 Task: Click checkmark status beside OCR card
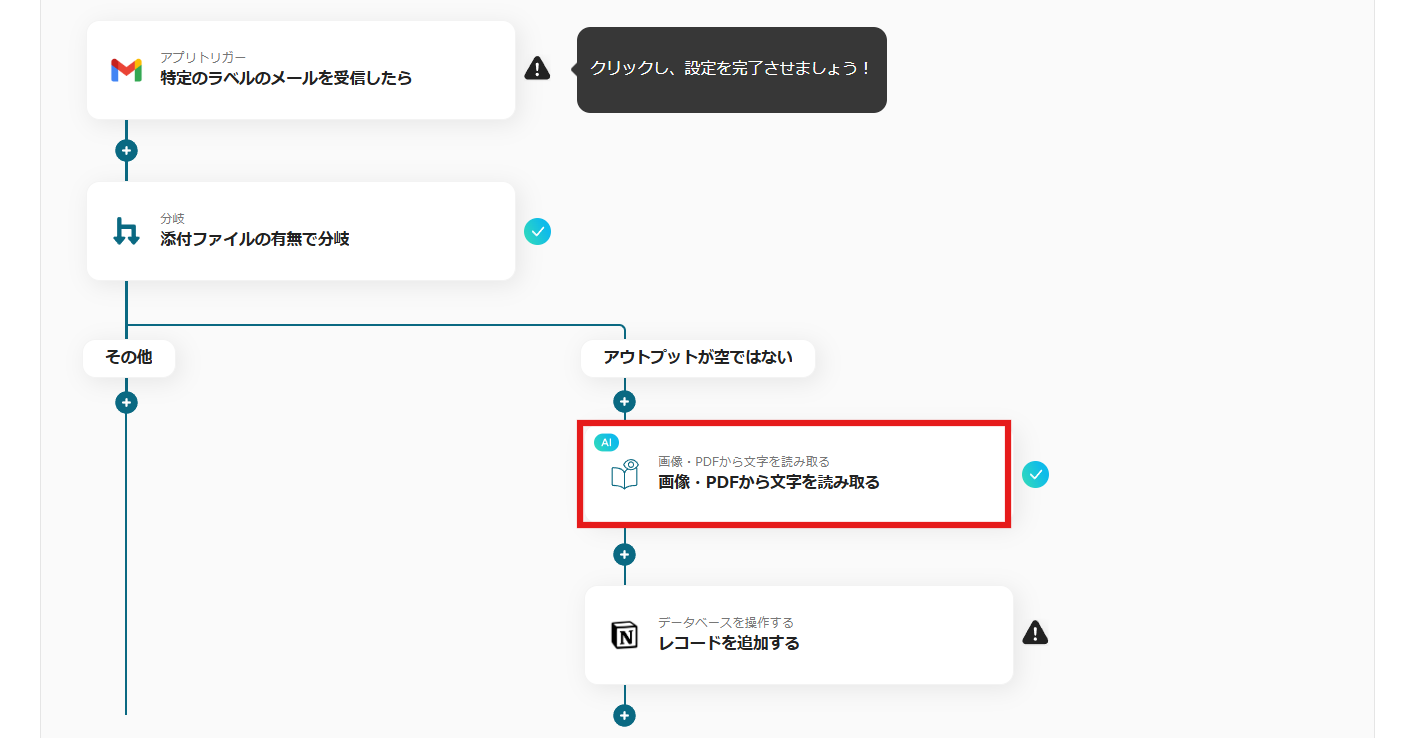click(1035, 474)
